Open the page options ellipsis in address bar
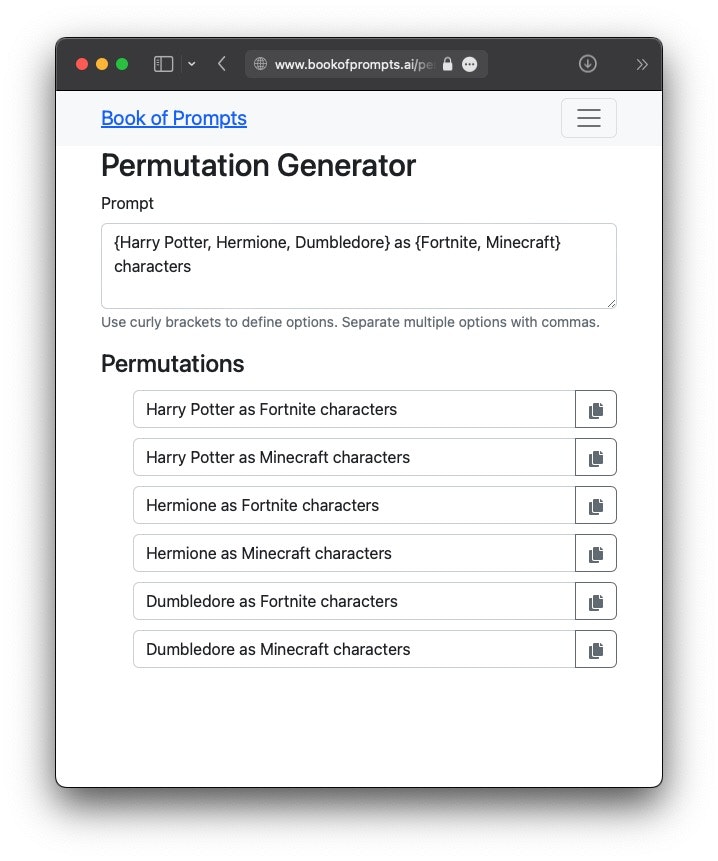The height and width of the screenshot is (861, 718). [x=469, y=64]
